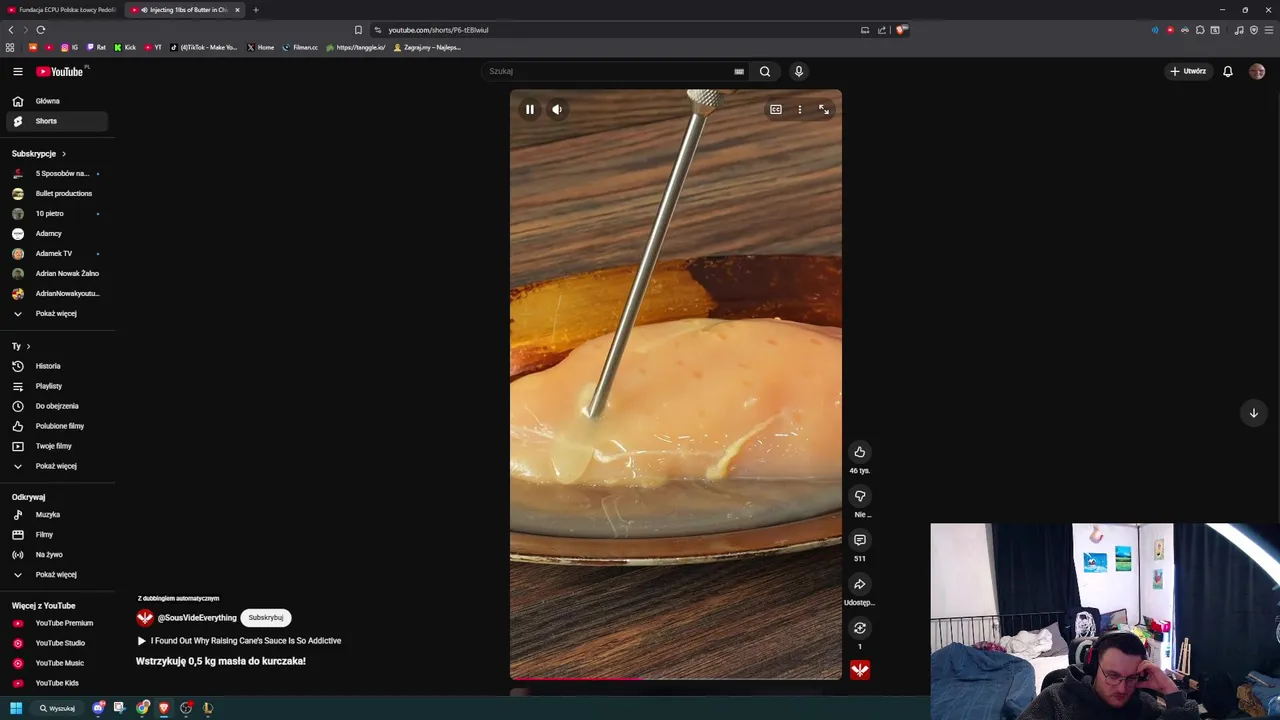Pause the Short video

[530, 109]
